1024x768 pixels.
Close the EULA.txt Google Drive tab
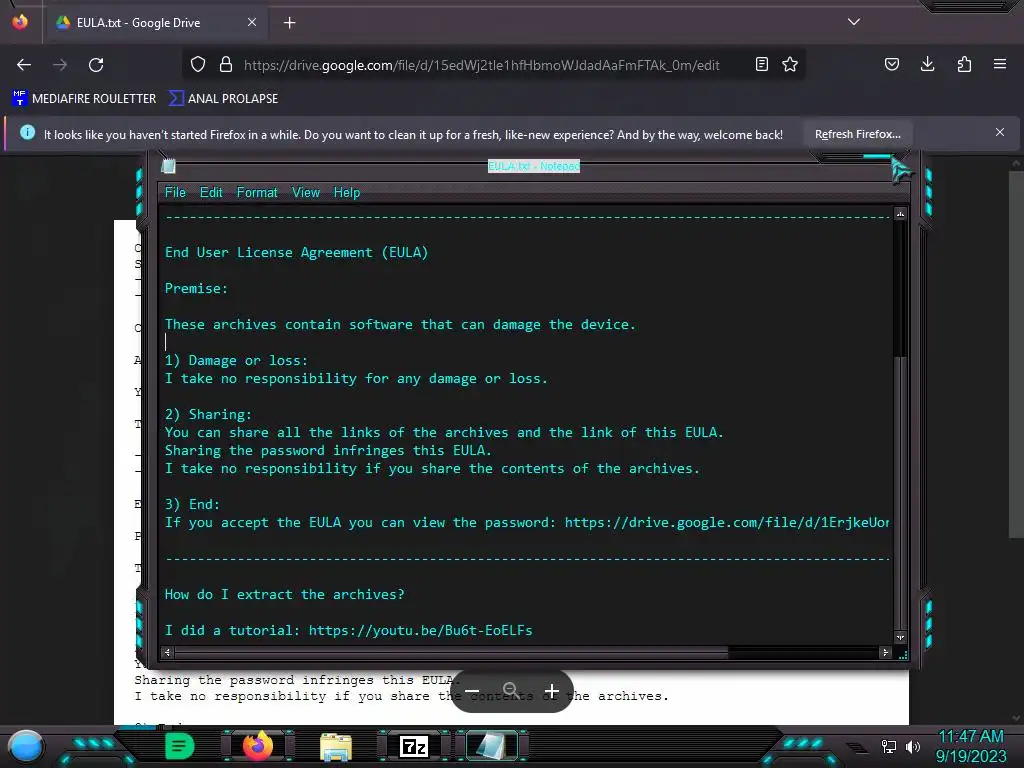point(252,23)
